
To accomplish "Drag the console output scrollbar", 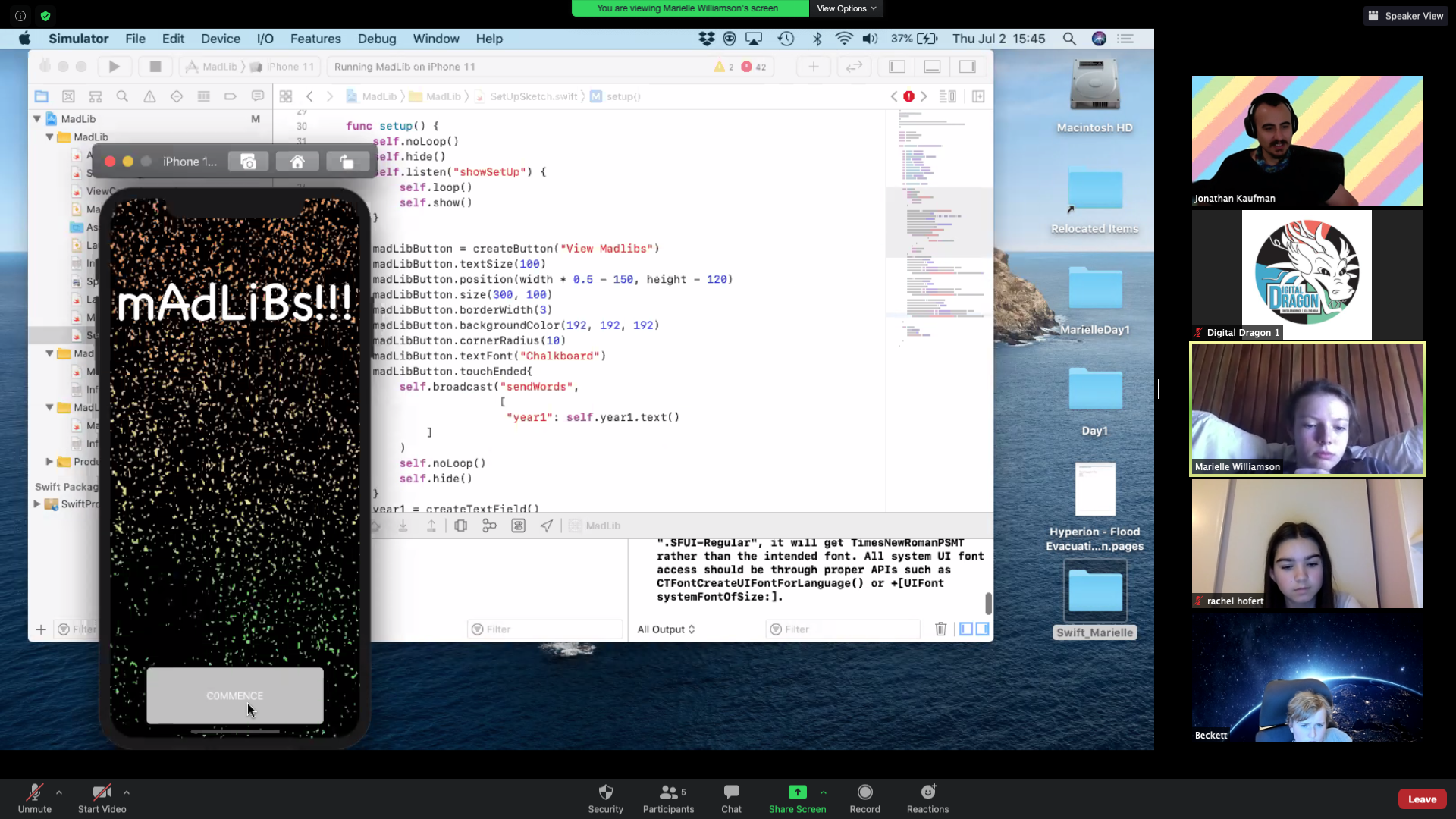I will (987, 600).
